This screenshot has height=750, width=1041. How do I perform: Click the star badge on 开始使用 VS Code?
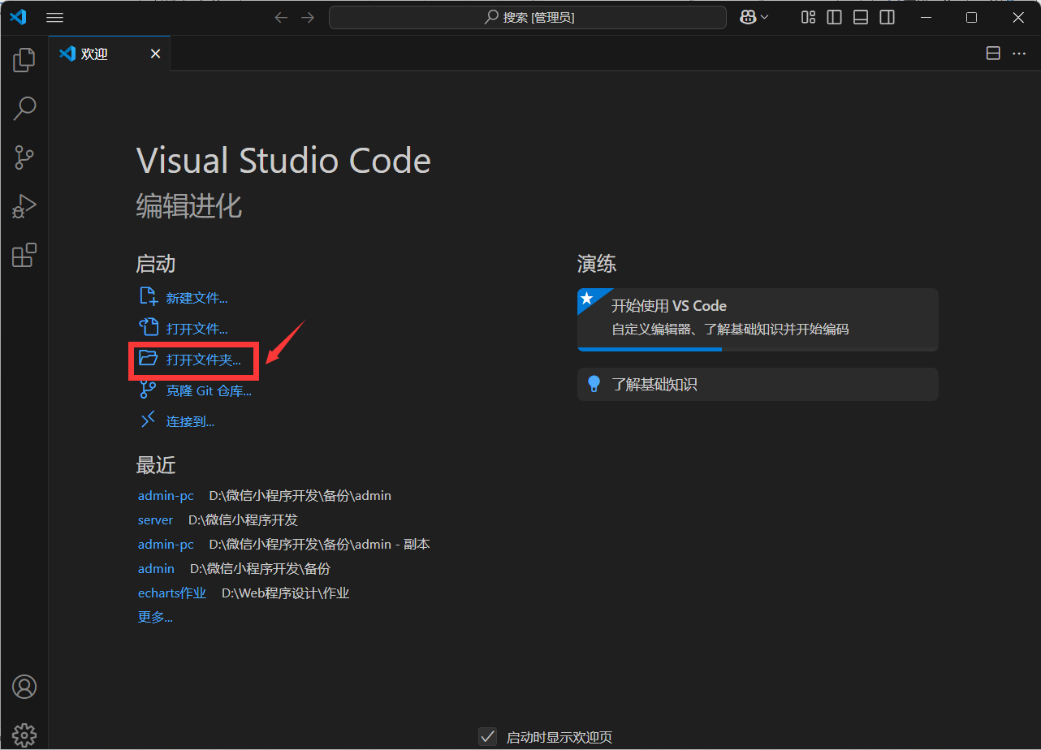(587, 299)
